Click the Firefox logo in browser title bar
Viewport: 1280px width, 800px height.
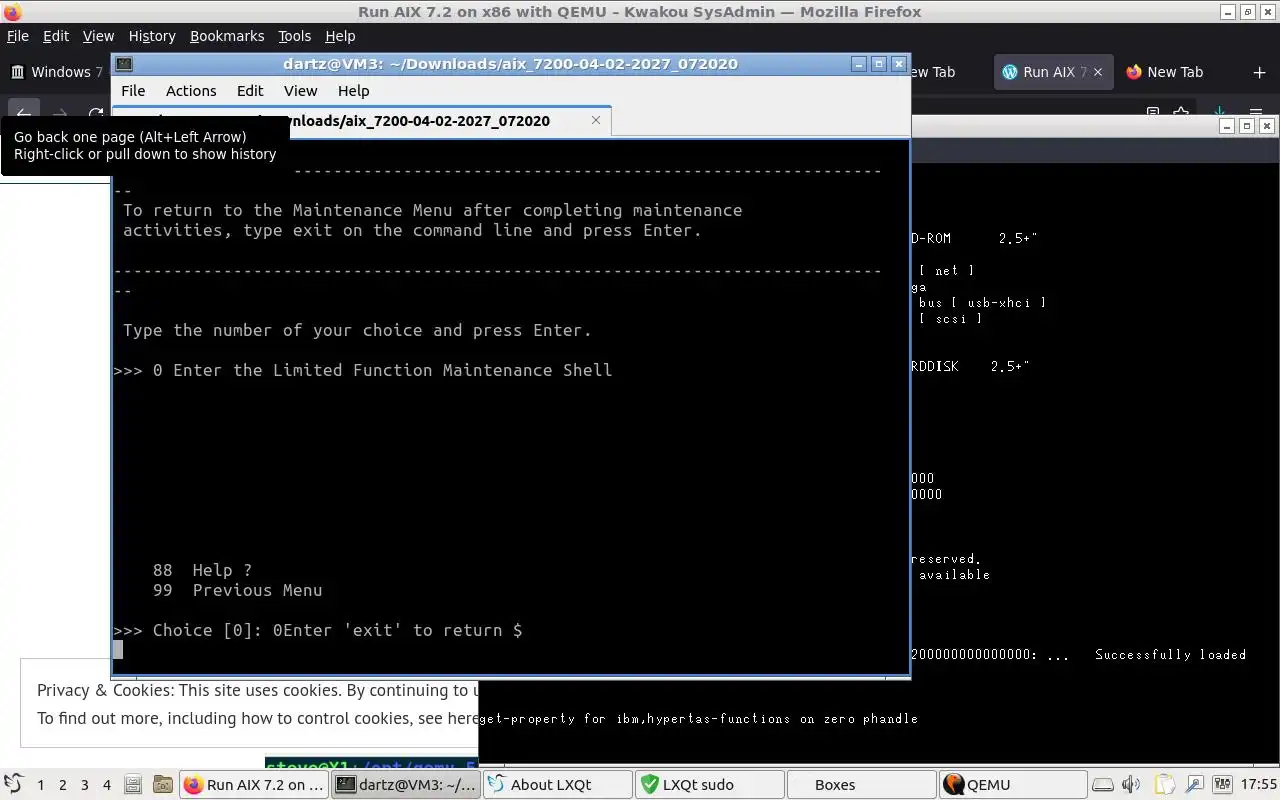[11, 12]
